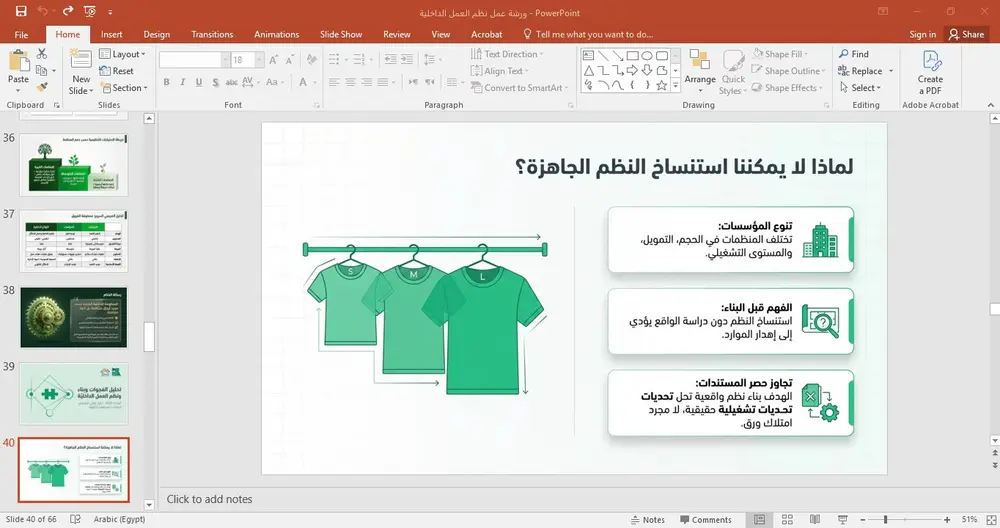Apply strikethrough formatting
The width and height of the screenshot is (1000, 528).
[232, 82]
